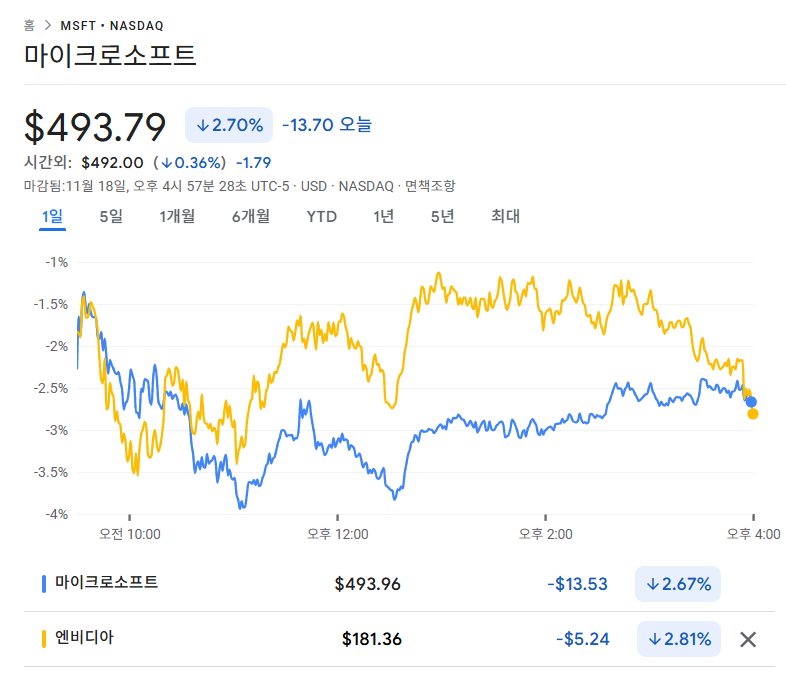The width and height of the screenshot is (786, 676).
Task: View the 1-year chart range
Action: 383,216
